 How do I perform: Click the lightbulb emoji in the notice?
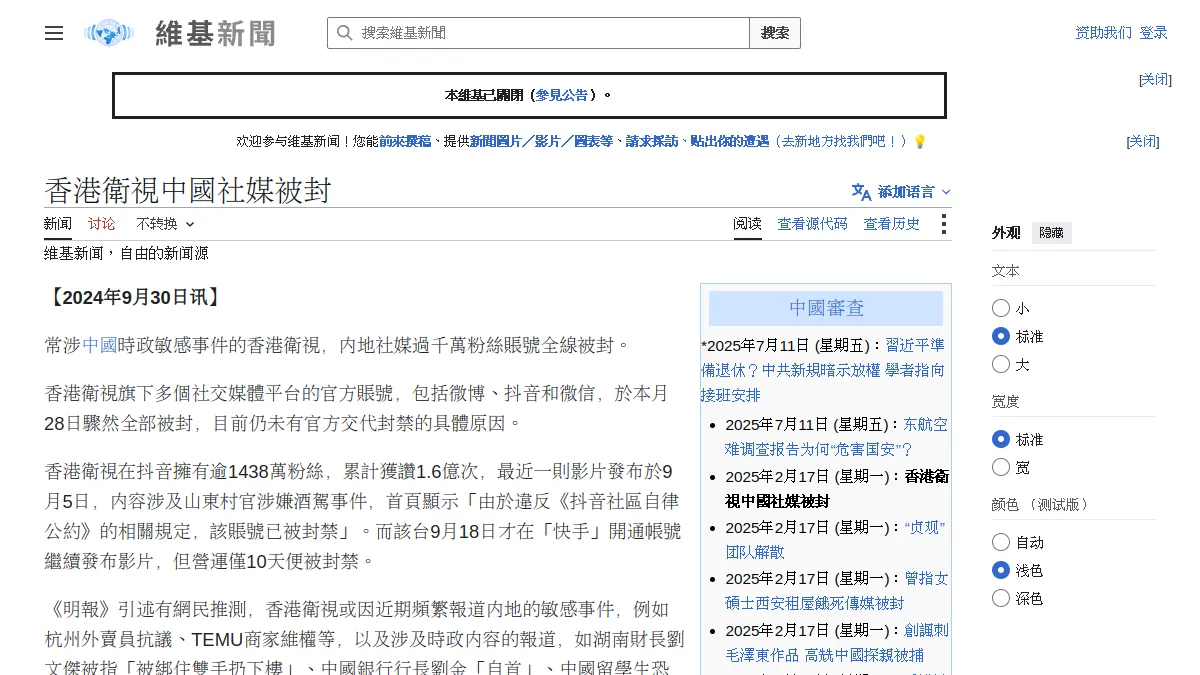point(920,142)
